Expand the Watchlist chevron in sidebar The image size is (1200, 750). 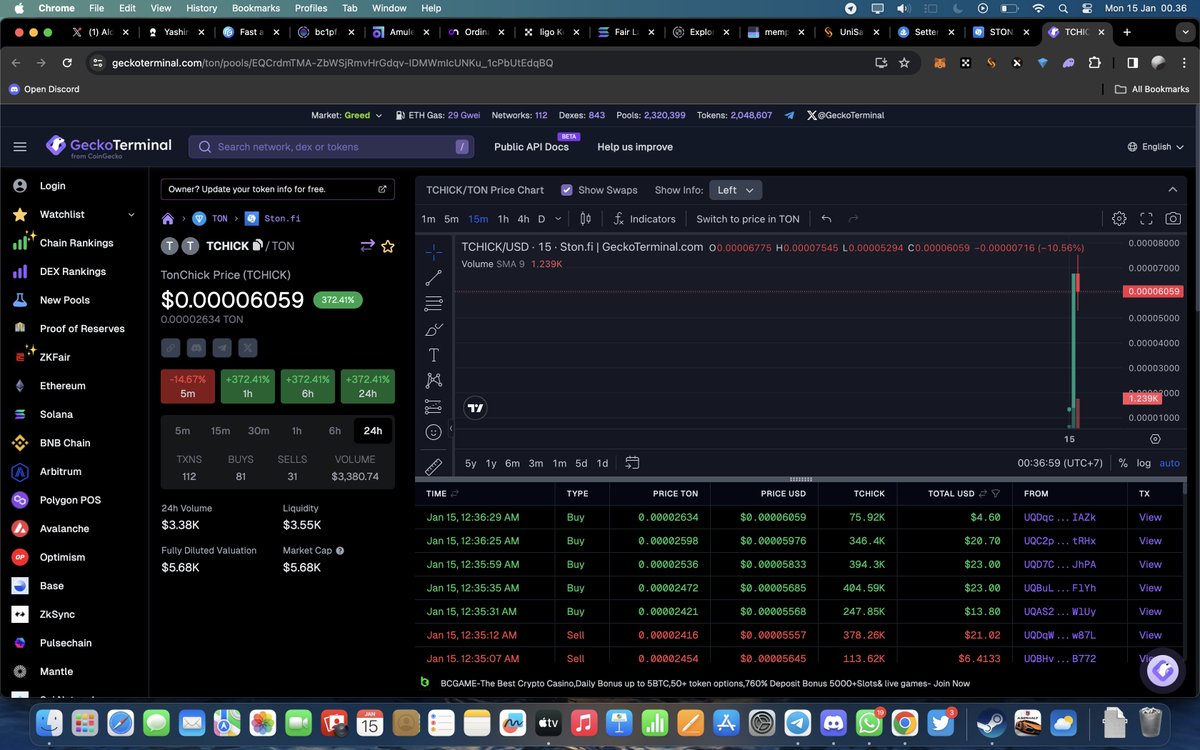(x=131, y=214)
